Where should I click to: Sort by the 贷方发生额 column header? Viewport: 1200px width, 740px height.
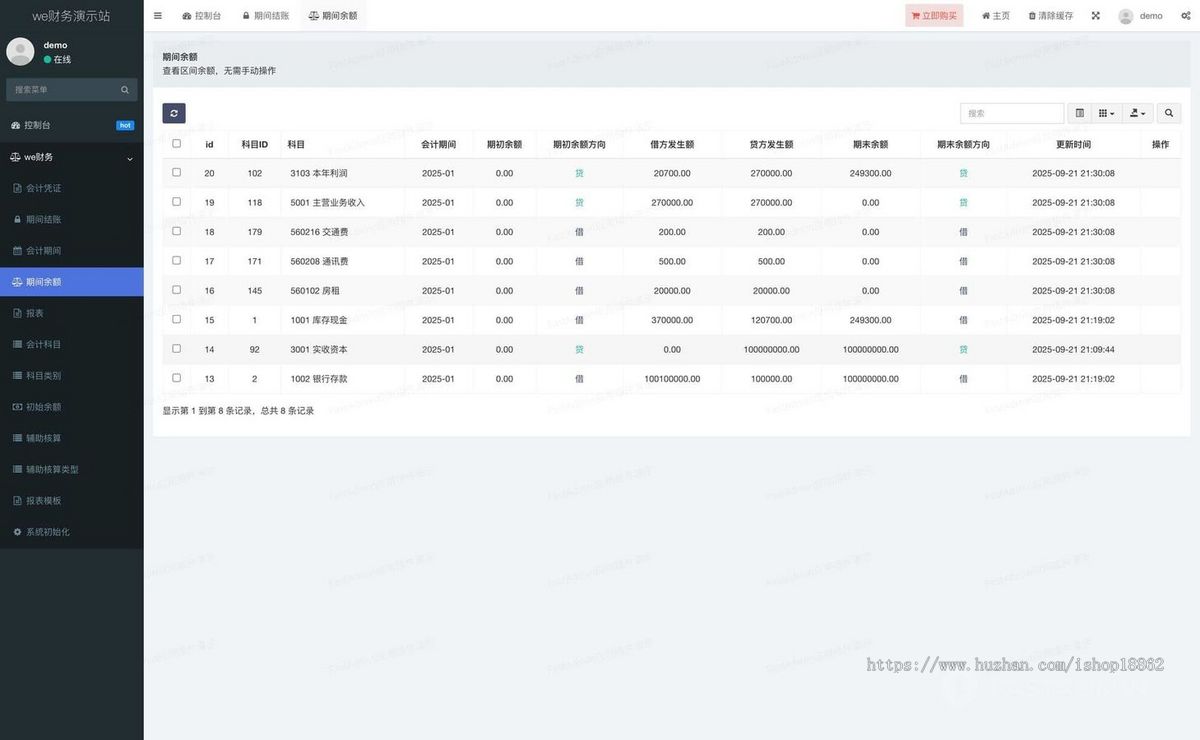(771, 144)
